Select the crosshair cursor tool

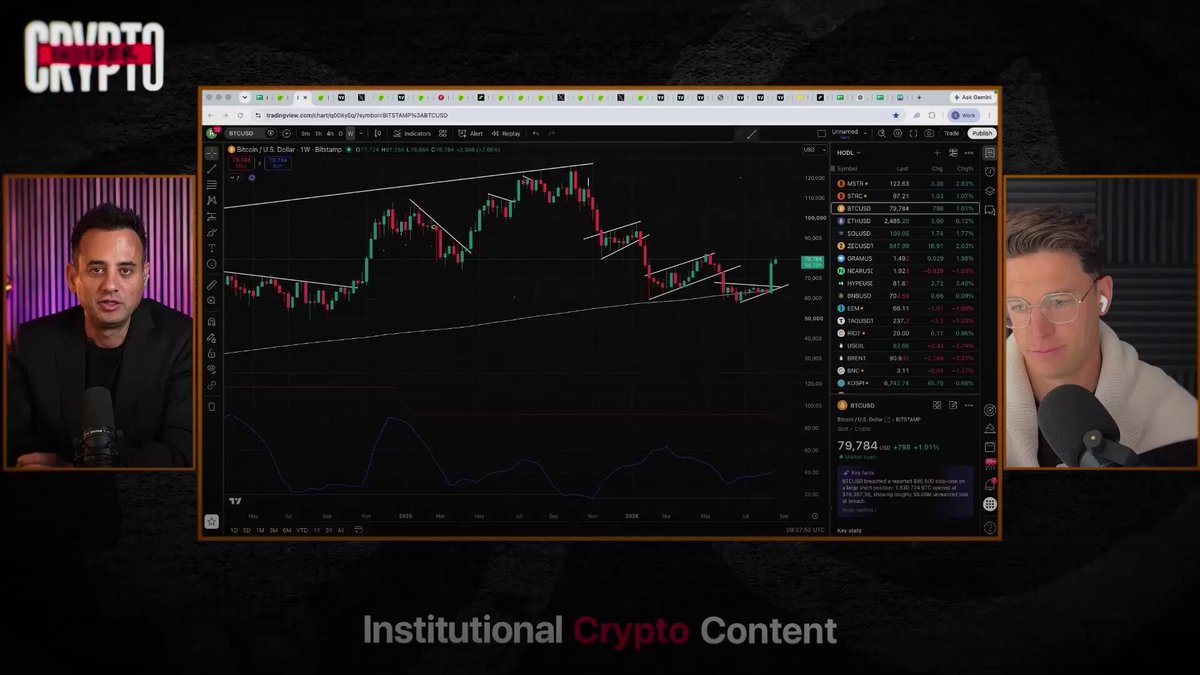[211, 152]
